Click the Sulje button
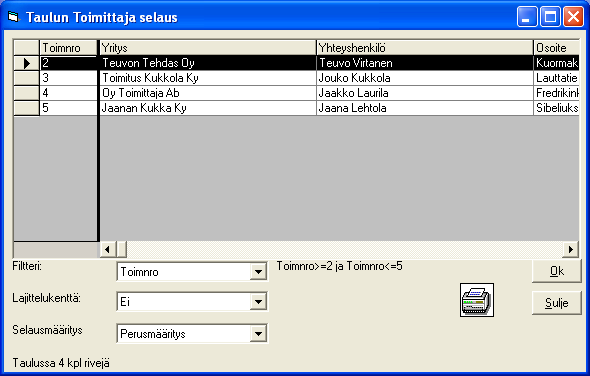This screenshot has width=590, height=376. click(x=557, y=303)
